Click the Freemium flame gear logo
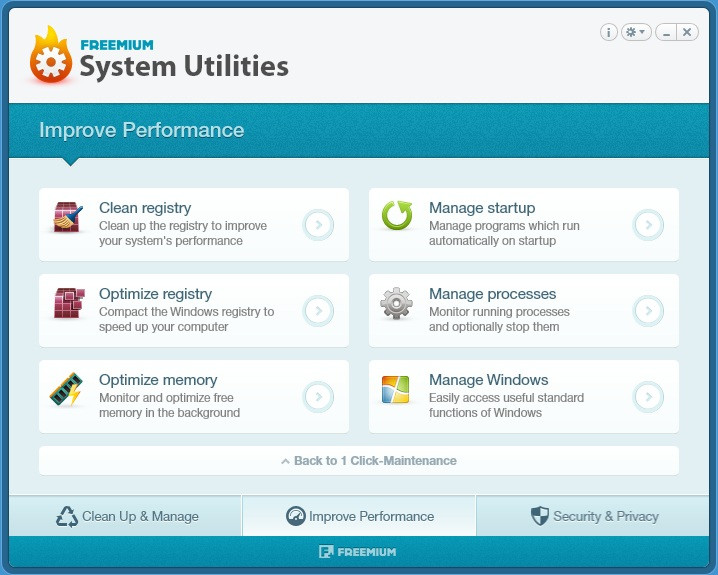This screenshot has width=718, height=575. pos(51,55)
